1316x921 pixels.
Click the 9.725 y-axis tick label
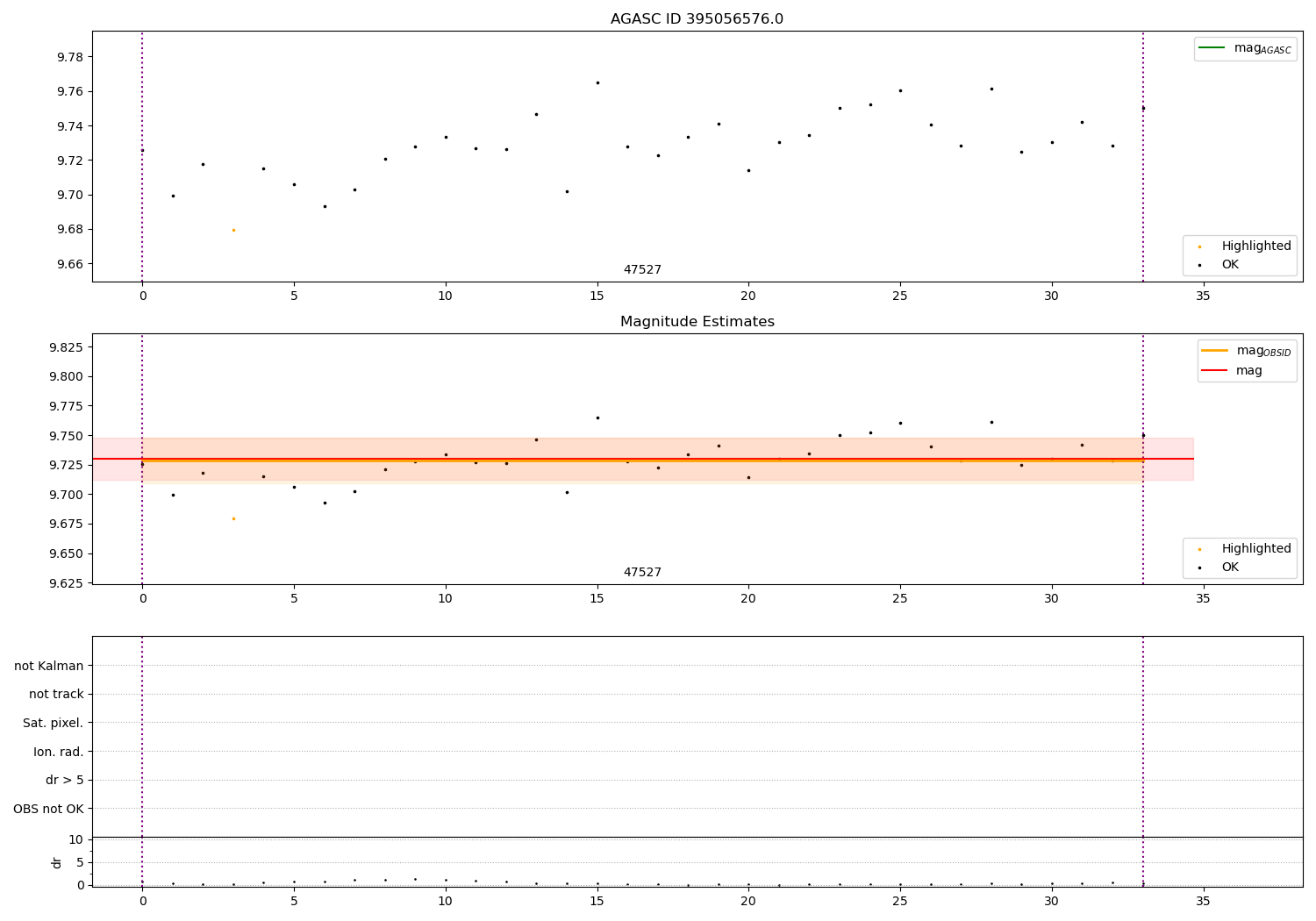coord(67,465)
